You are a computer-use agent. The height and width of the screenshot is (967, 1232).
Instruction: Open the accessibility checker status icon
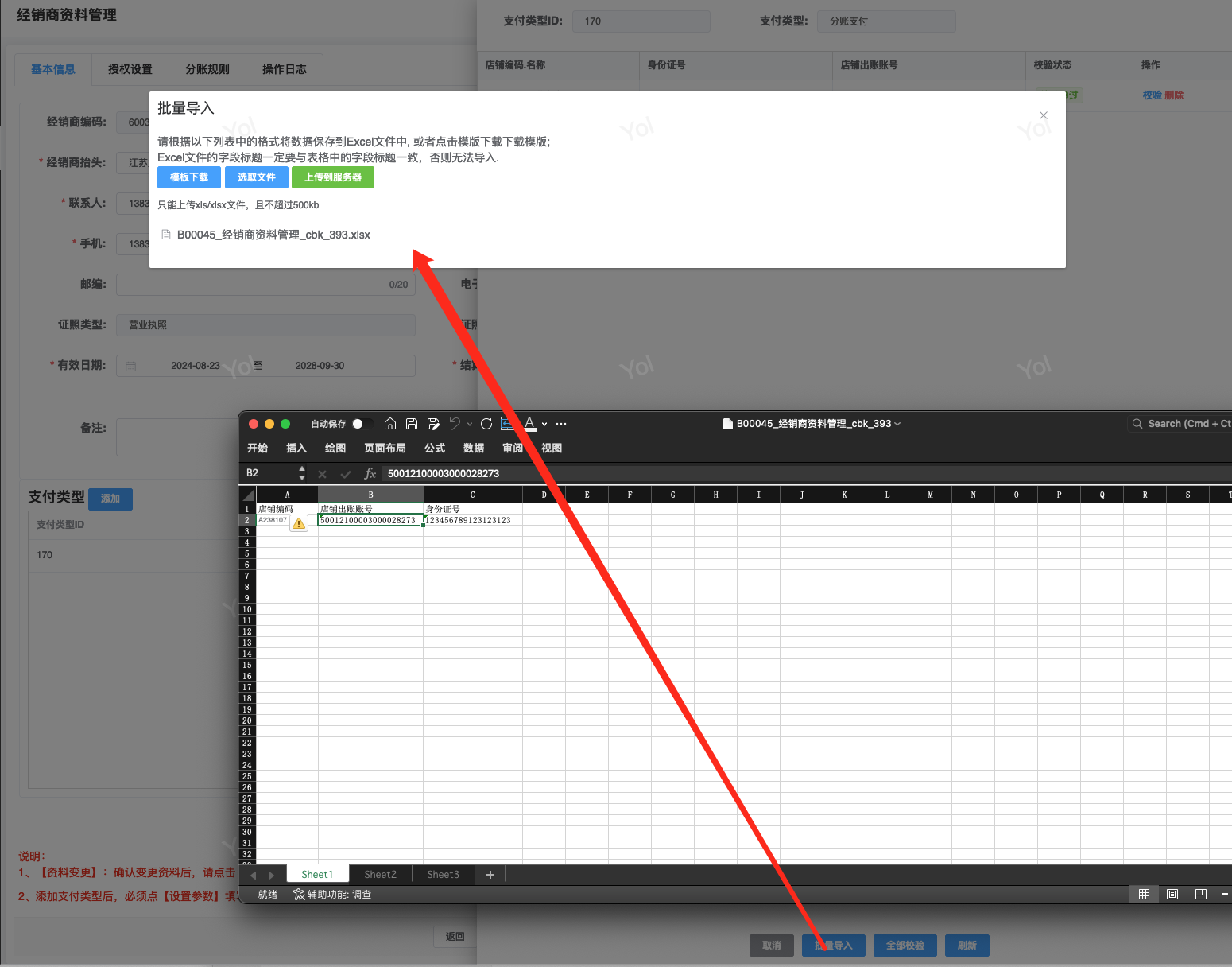click(299, 895)
